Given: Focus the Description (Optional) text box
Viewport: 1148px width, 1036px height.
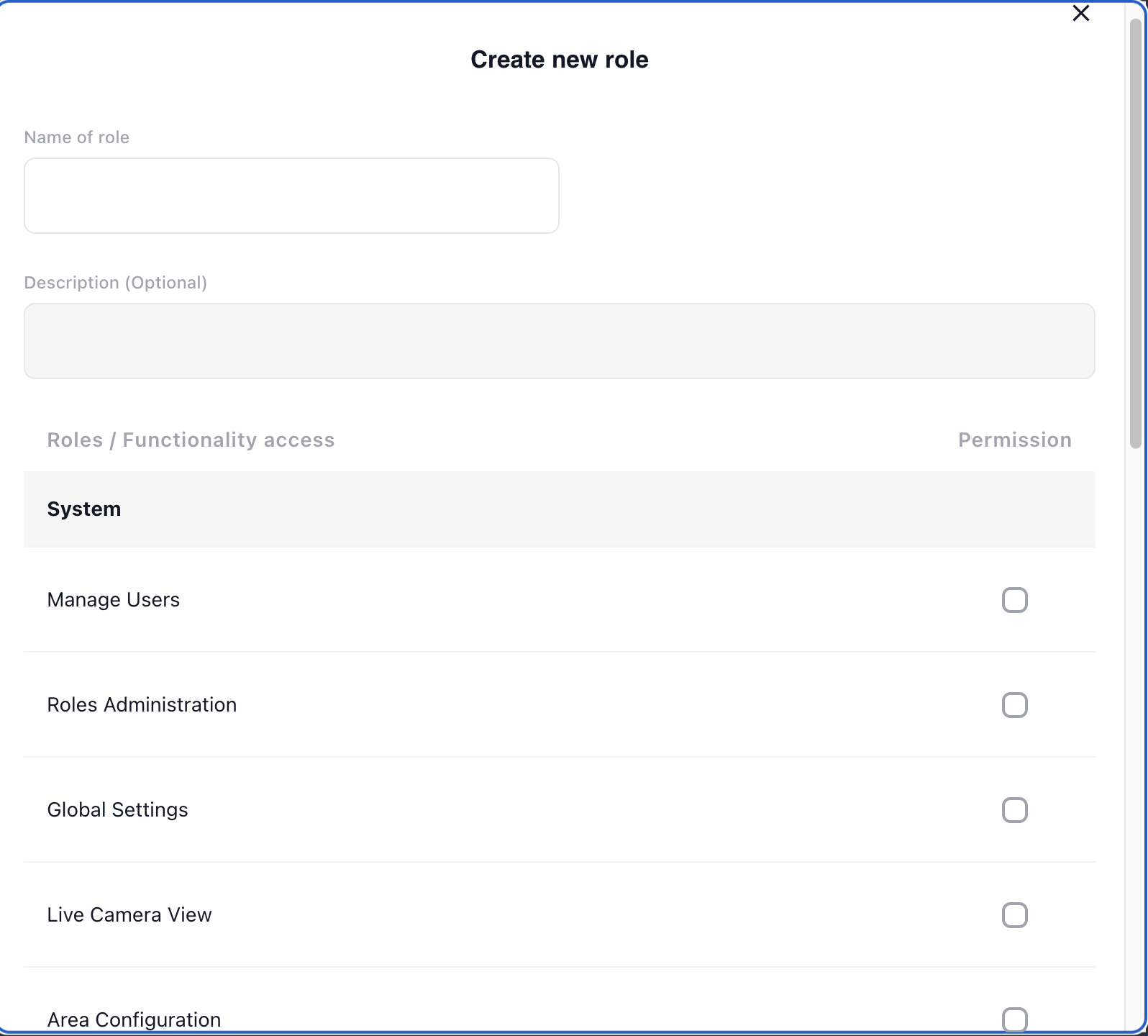Looking at the screenshot, I should tap(559, 341).
